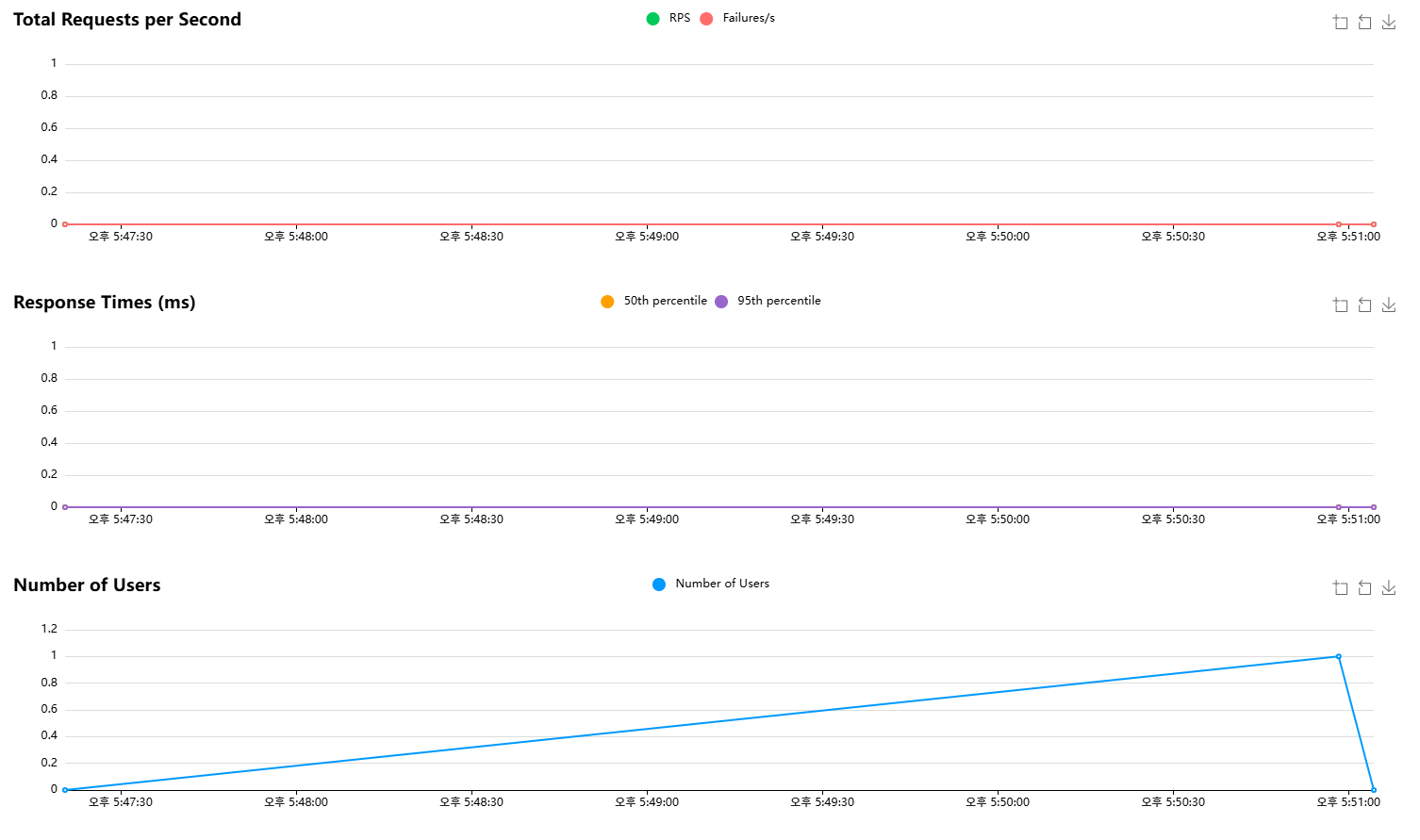Click the Number of Users chart title
1420x840 pixels.
(87, 585)
